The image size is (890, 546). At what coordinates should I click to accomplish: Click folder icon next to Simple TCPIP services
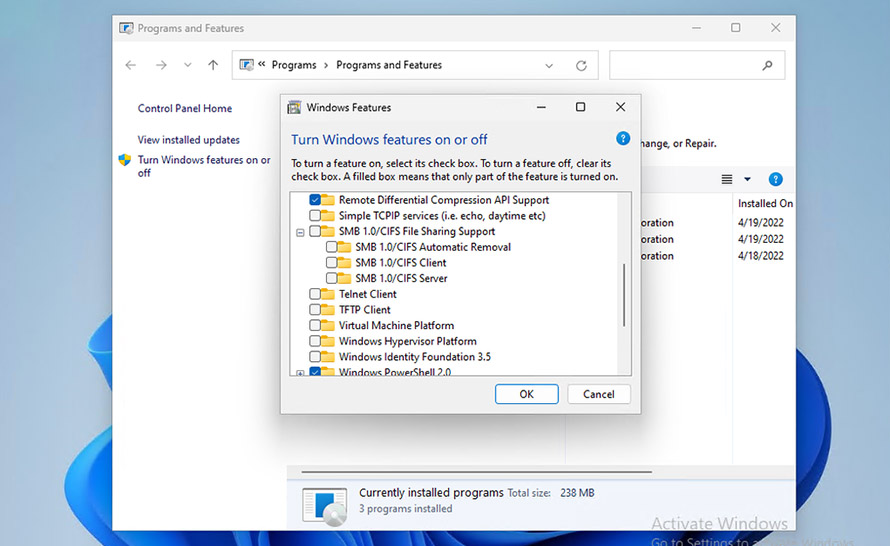coord(328,216)
